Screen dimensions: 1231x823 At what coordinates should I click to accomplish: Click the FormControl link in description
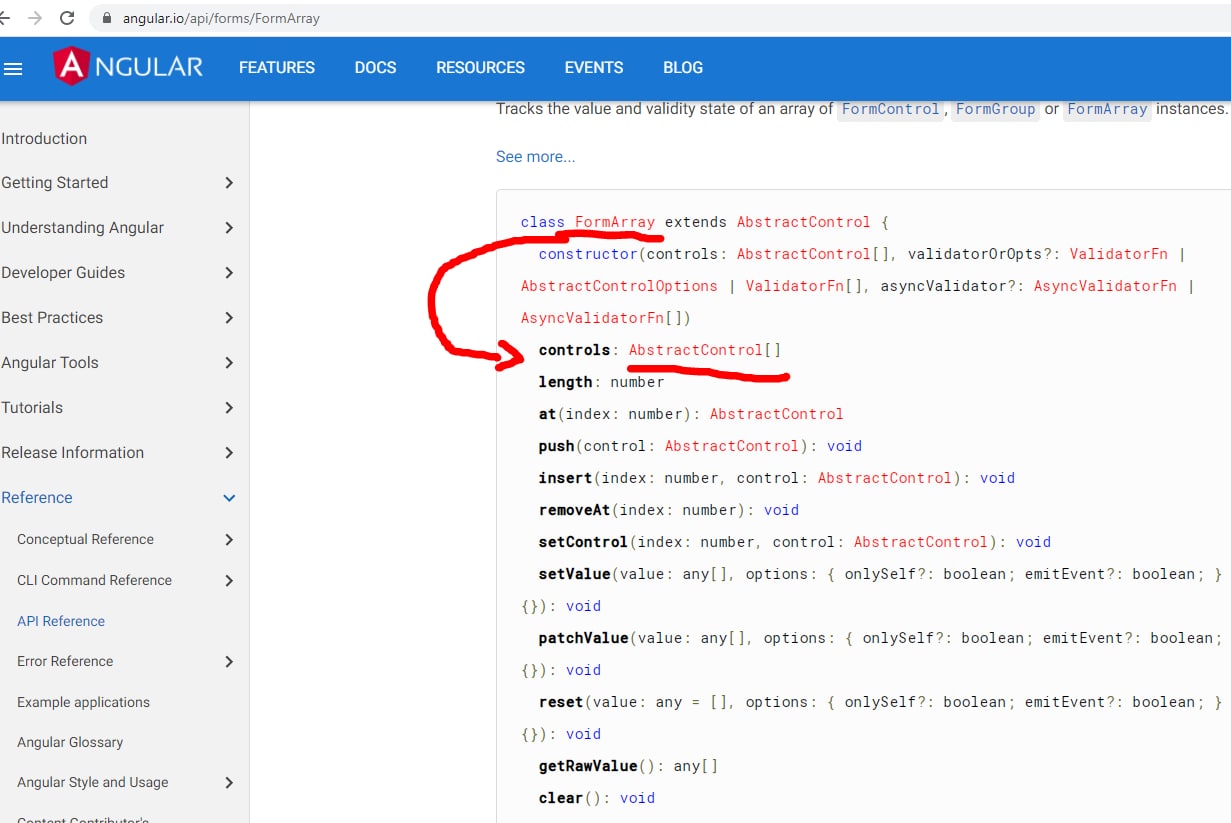click(891, 109)
